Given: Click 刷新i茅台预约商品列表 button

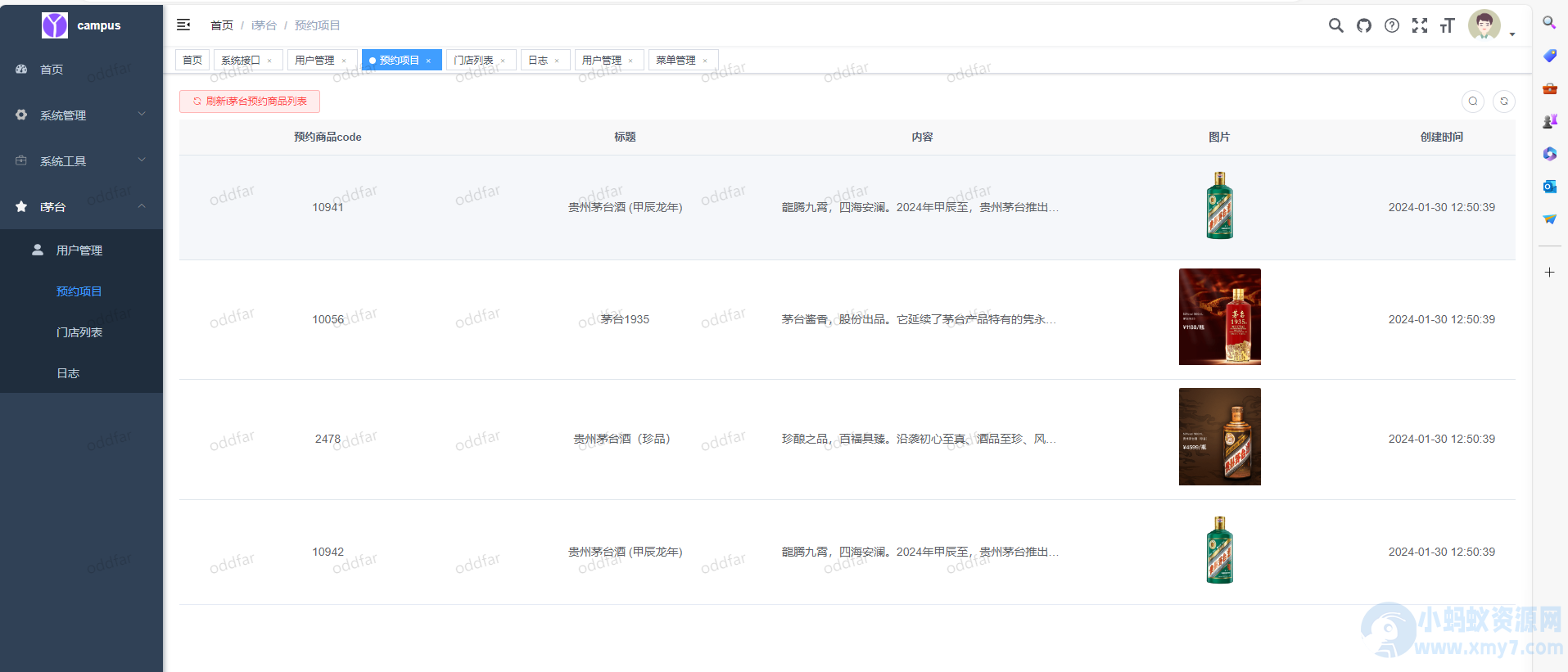Looking at the screenshot, I should click(250, 101).
